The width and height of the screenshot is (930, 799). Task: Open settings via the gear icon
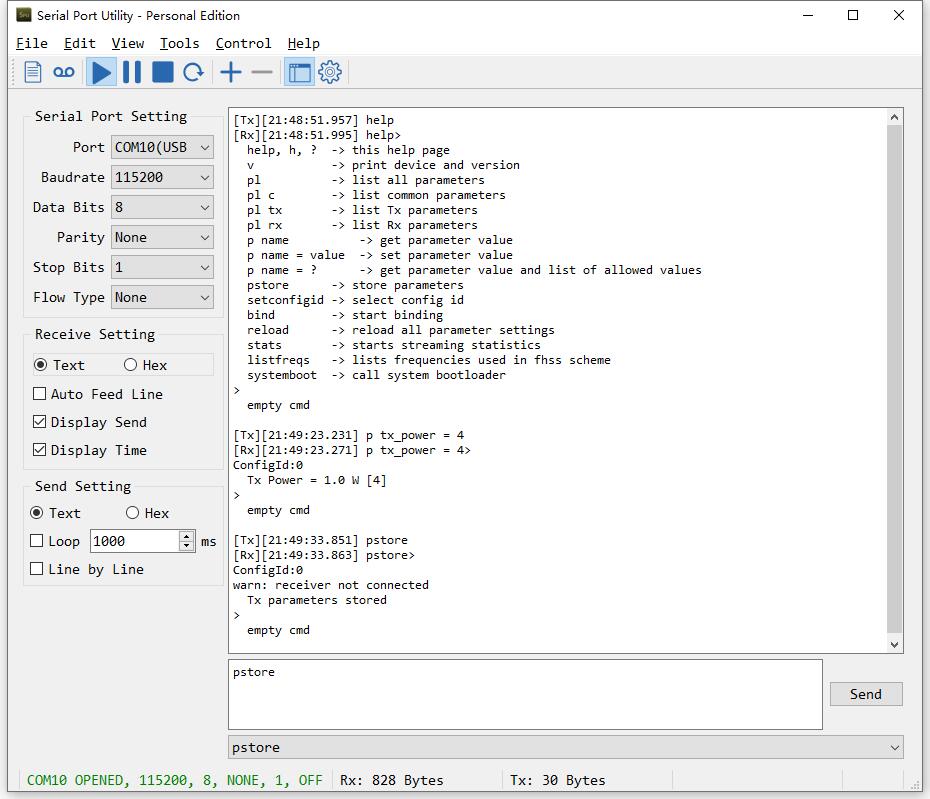pos(330,72)
